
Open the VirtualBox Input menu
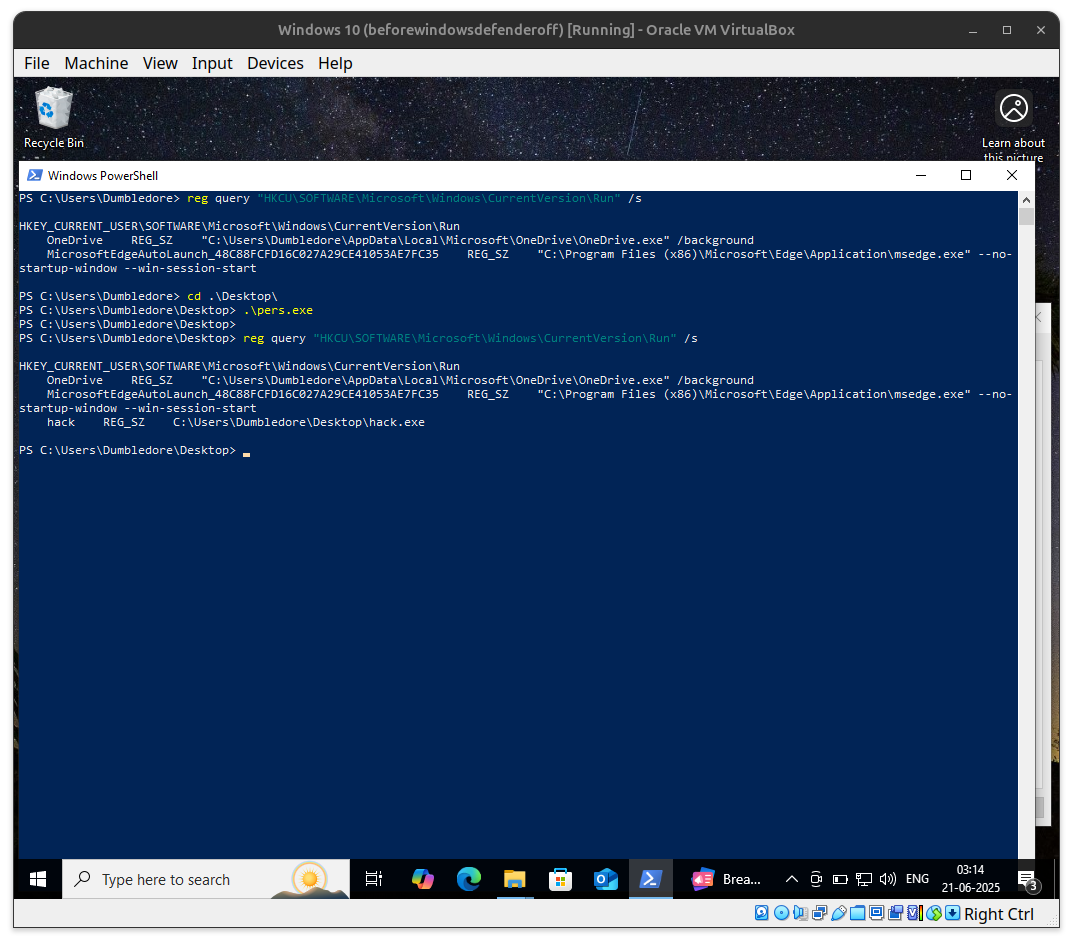(212, 63)
